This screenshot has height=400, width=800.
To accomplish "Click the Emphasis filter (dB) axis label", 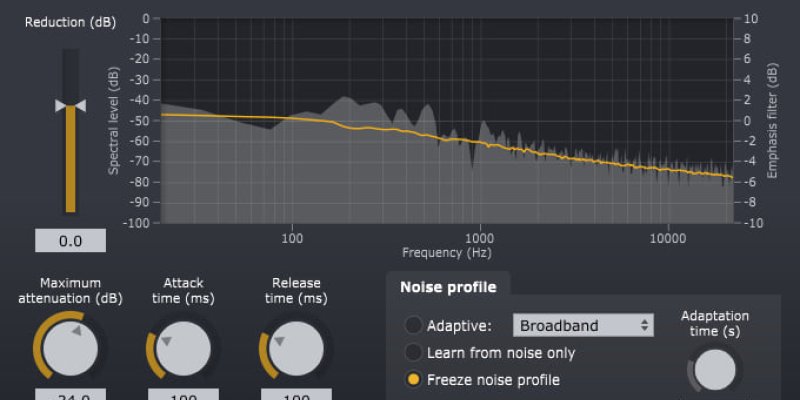I will tap(772, 120).
